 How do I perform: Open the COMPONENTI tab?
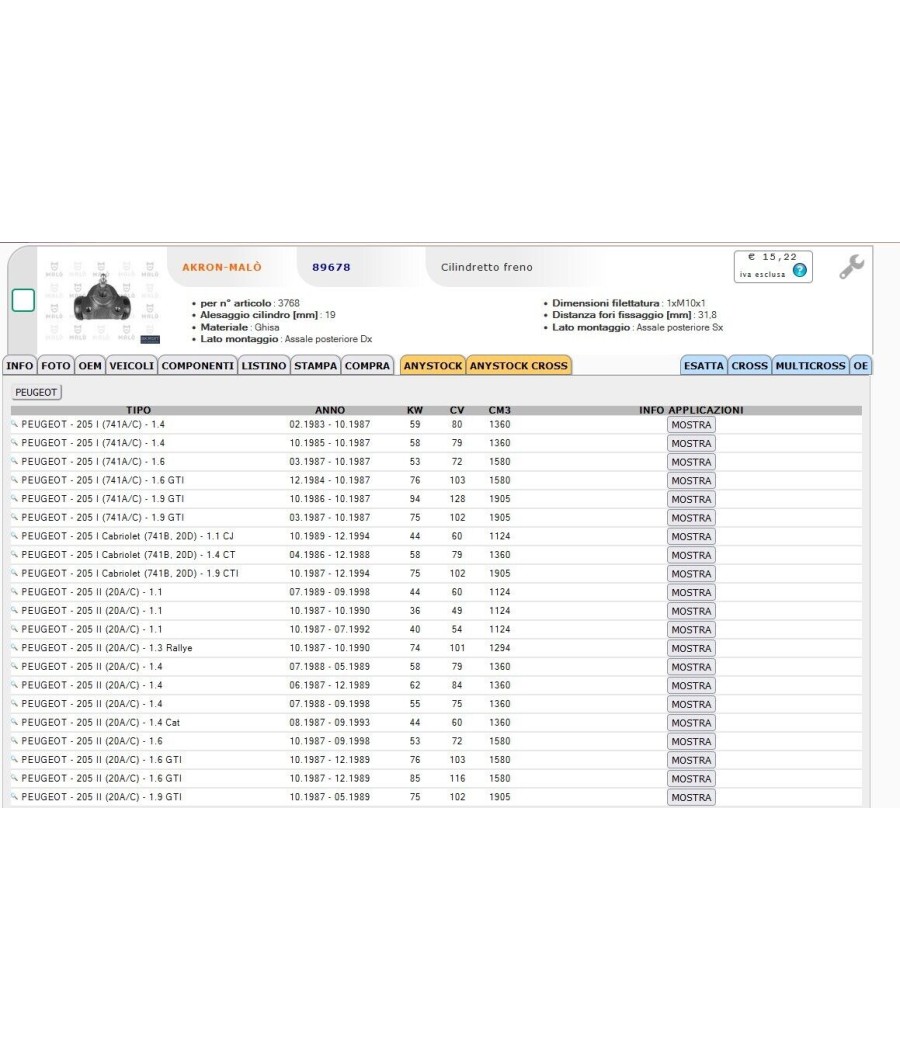click(198, 366)
